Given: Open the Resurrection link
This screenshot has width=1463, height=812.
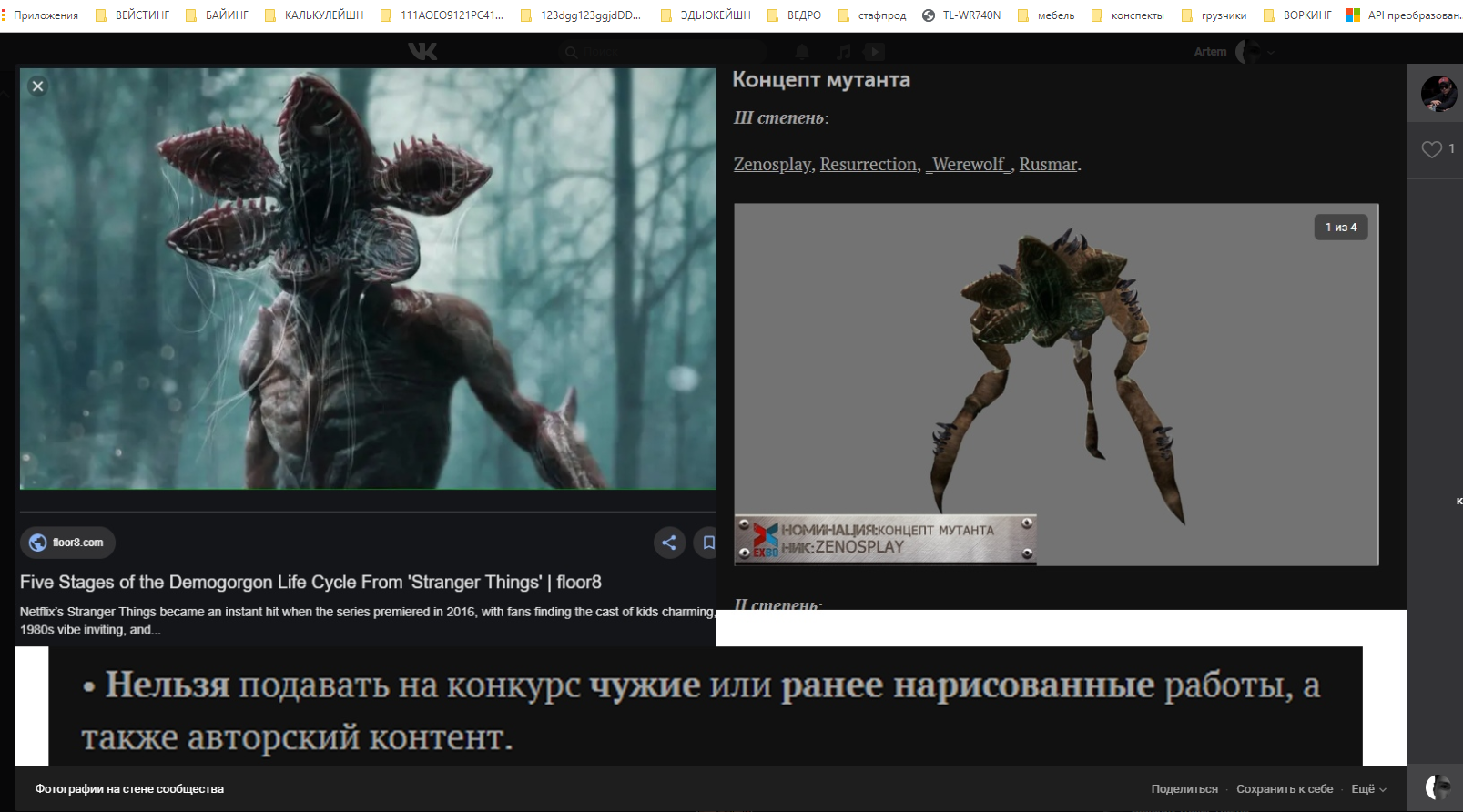Looking at the screenshot, I should click(869, 164).
